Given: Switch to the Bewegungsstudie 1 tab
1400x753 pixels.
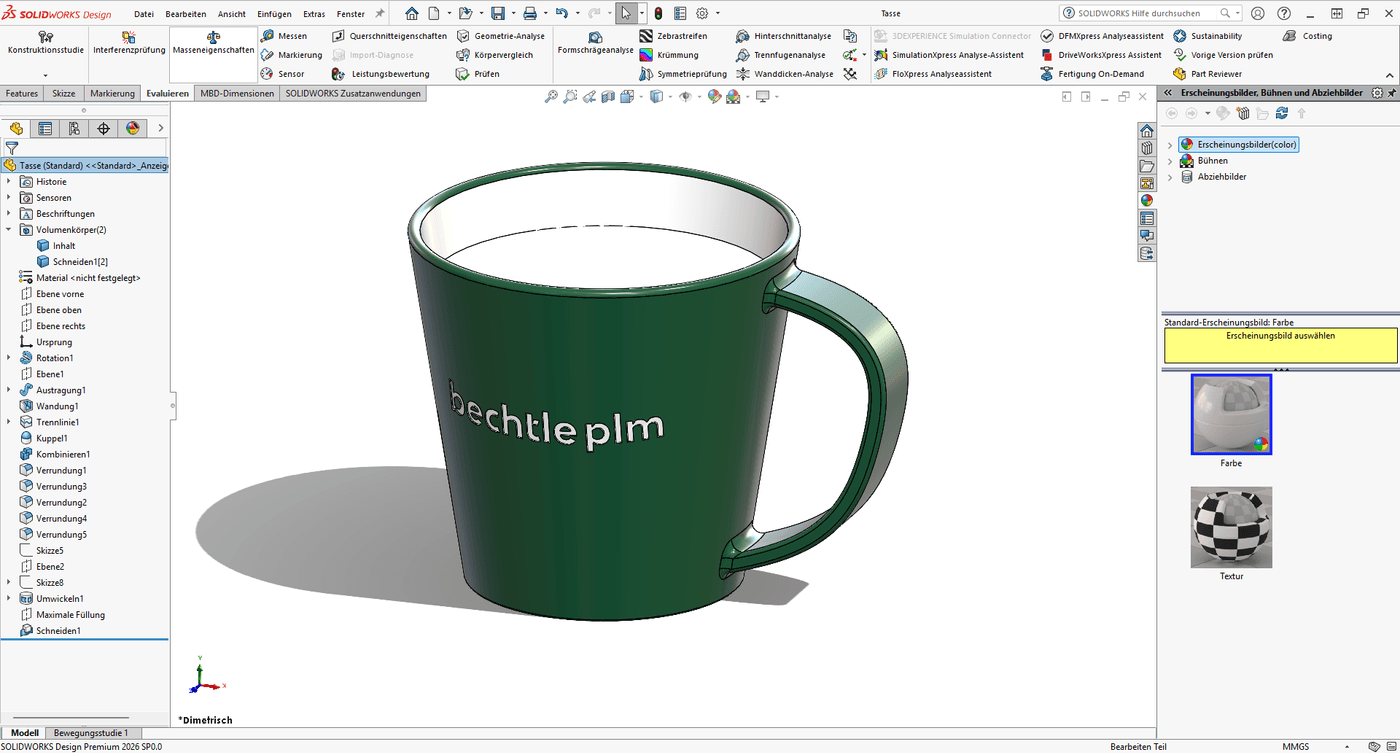Looking at the screenshot, I should [92, 732].
